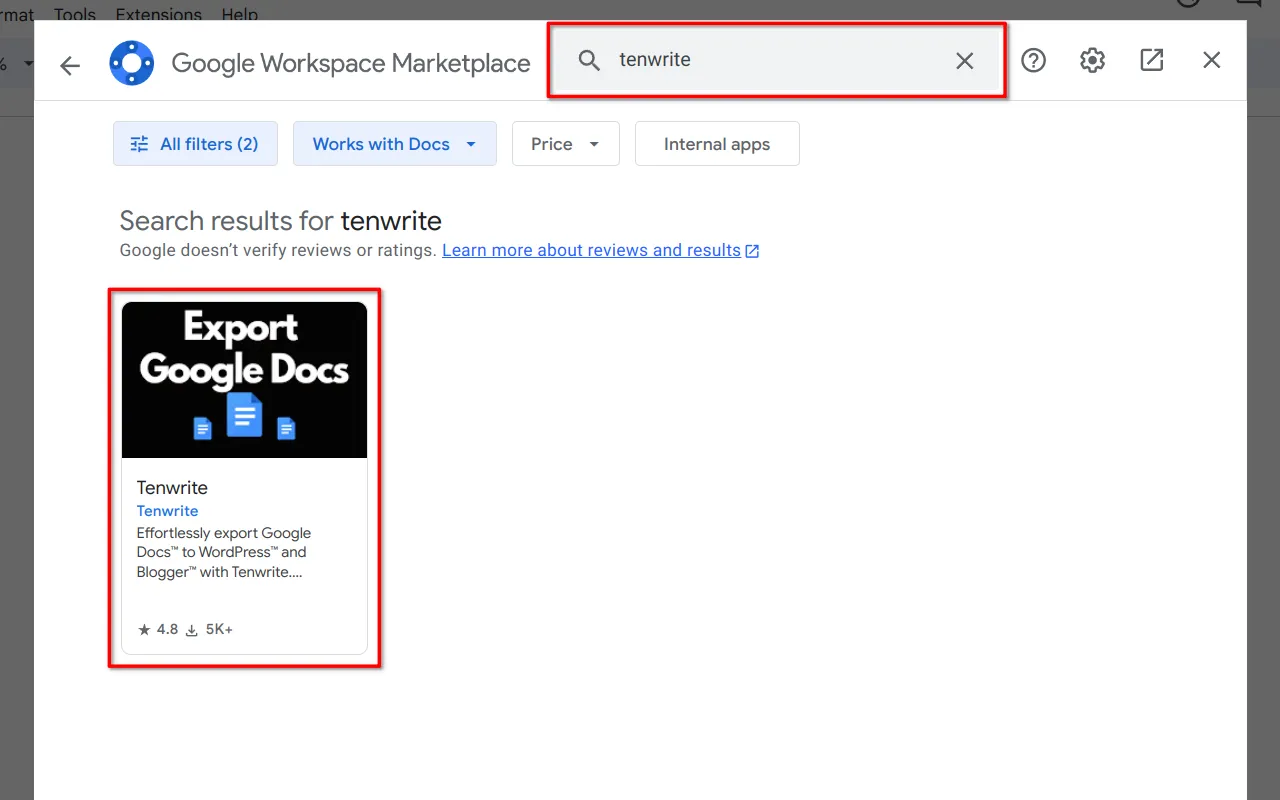Click the star rating icon on Tenwrite card
The width and height of the screenshot is (1280, 800).
142,629
